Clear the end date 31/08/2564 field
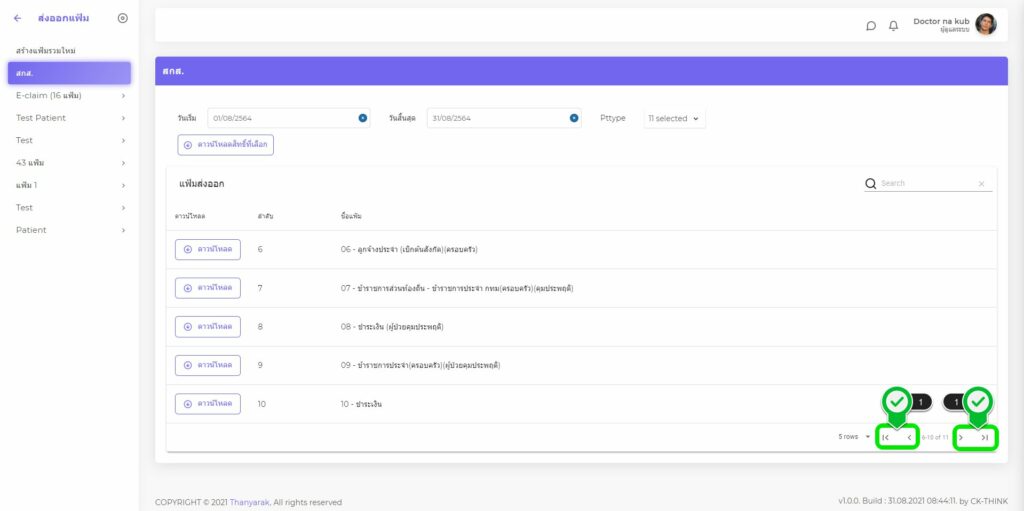This screenshot has width=1024, height=511. pos(574,118)
